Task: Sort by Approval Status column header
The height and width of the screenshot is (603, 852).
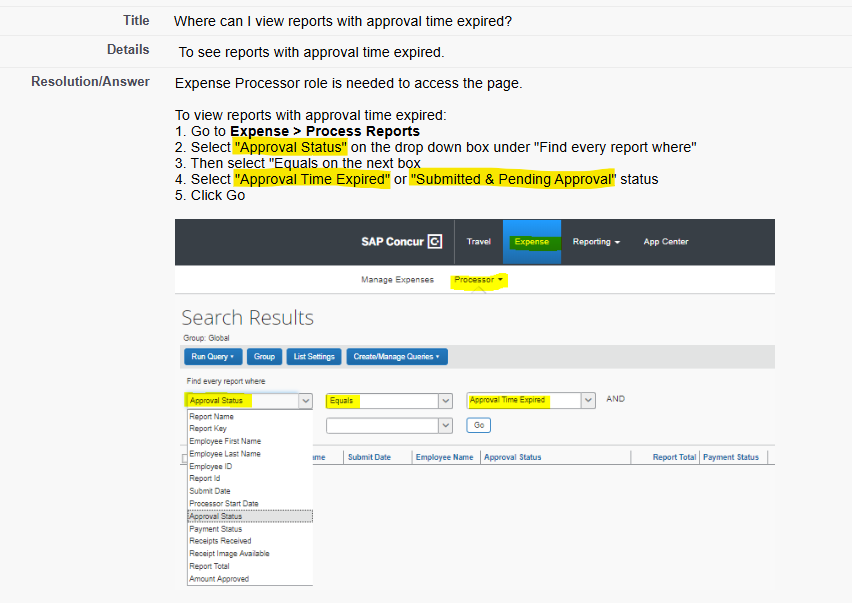Action: tap(512, 457)
